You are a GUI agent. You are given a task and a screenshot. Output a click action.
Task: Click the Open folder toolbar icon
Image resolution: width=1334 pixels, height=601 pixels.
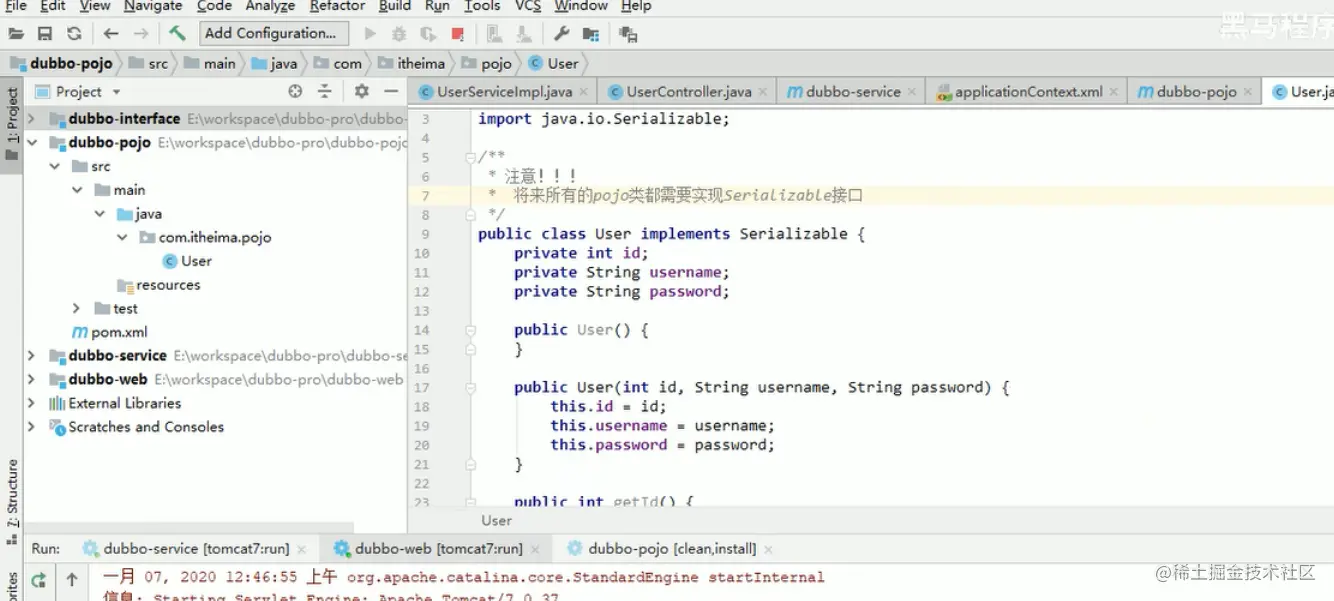click(x=16, y=34)
